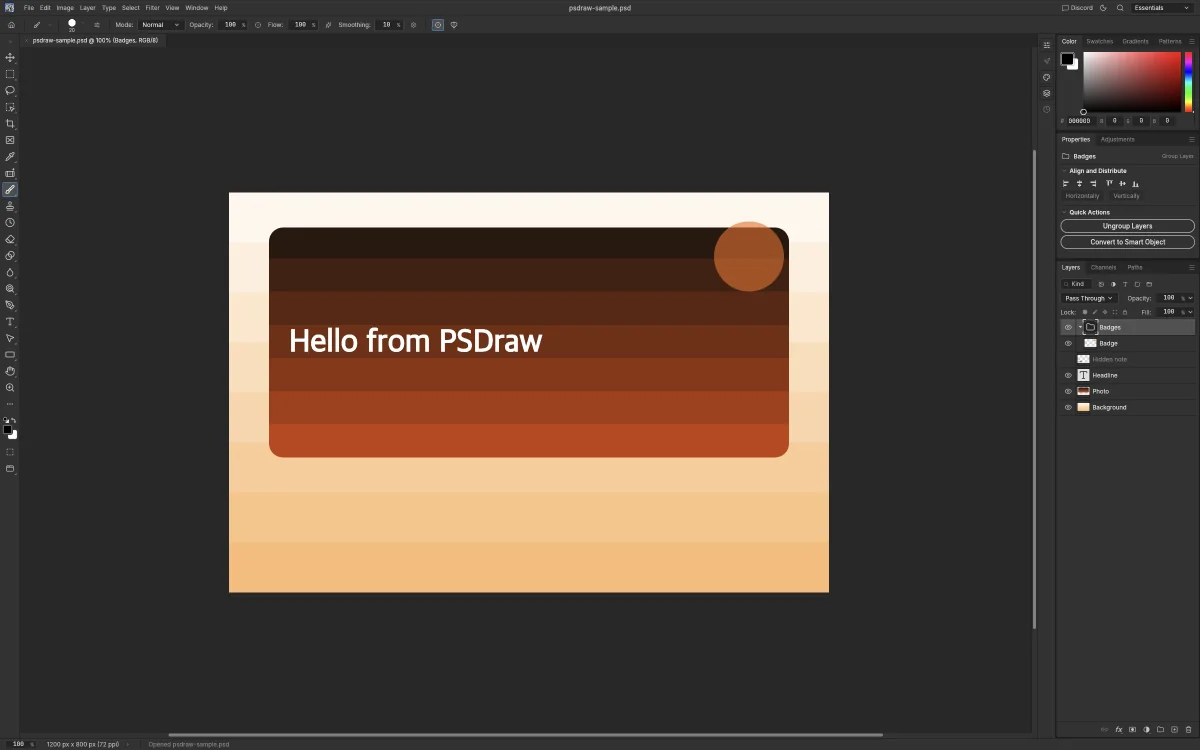Hide the Photo layer
The height and width of the screenshot is (750, 1200).
[x=1068, y=391]
